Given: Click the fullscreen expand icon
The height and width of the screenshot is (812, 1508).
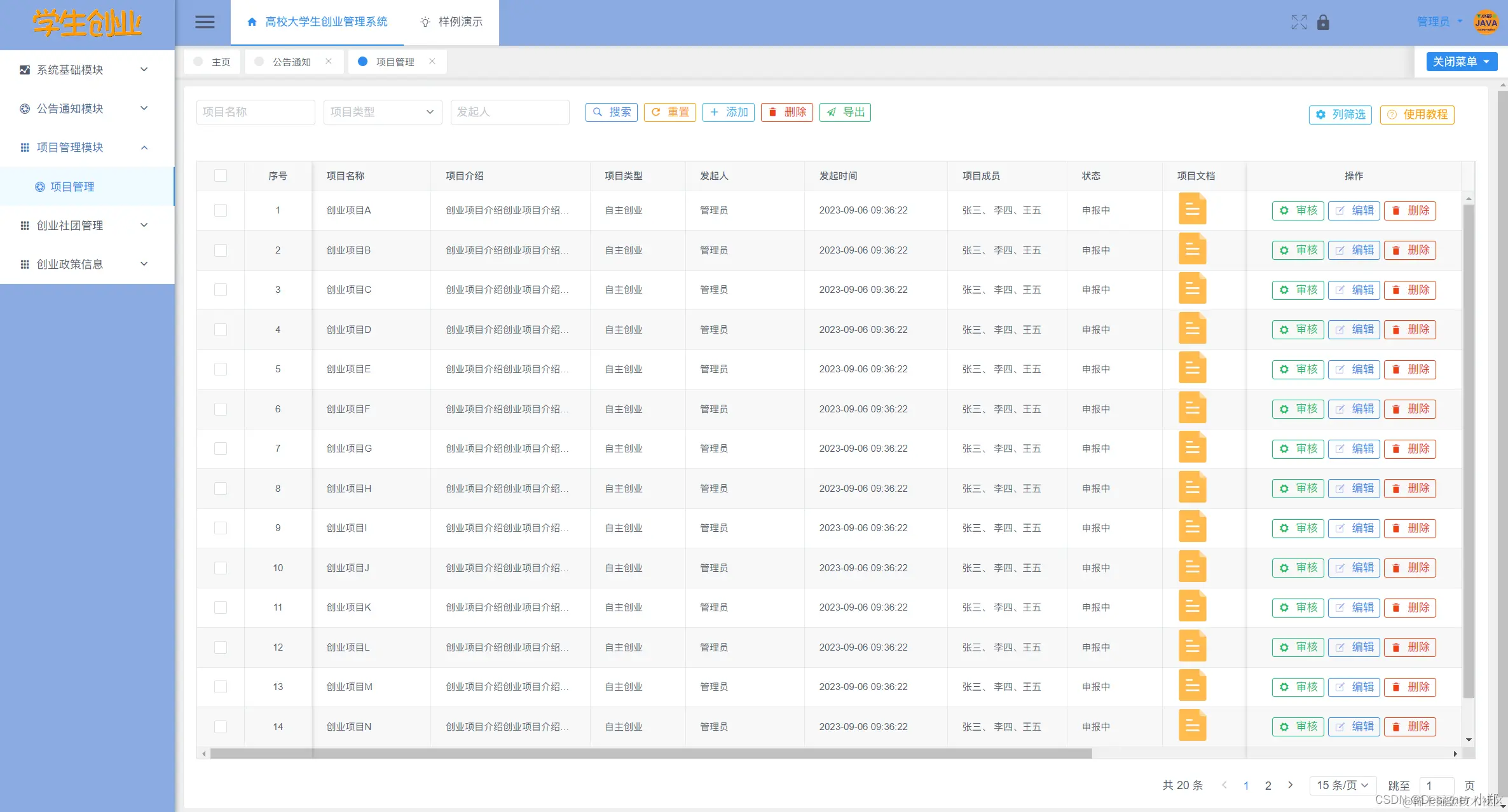Looking at the screenshot, I should (x=1299, y=22).
